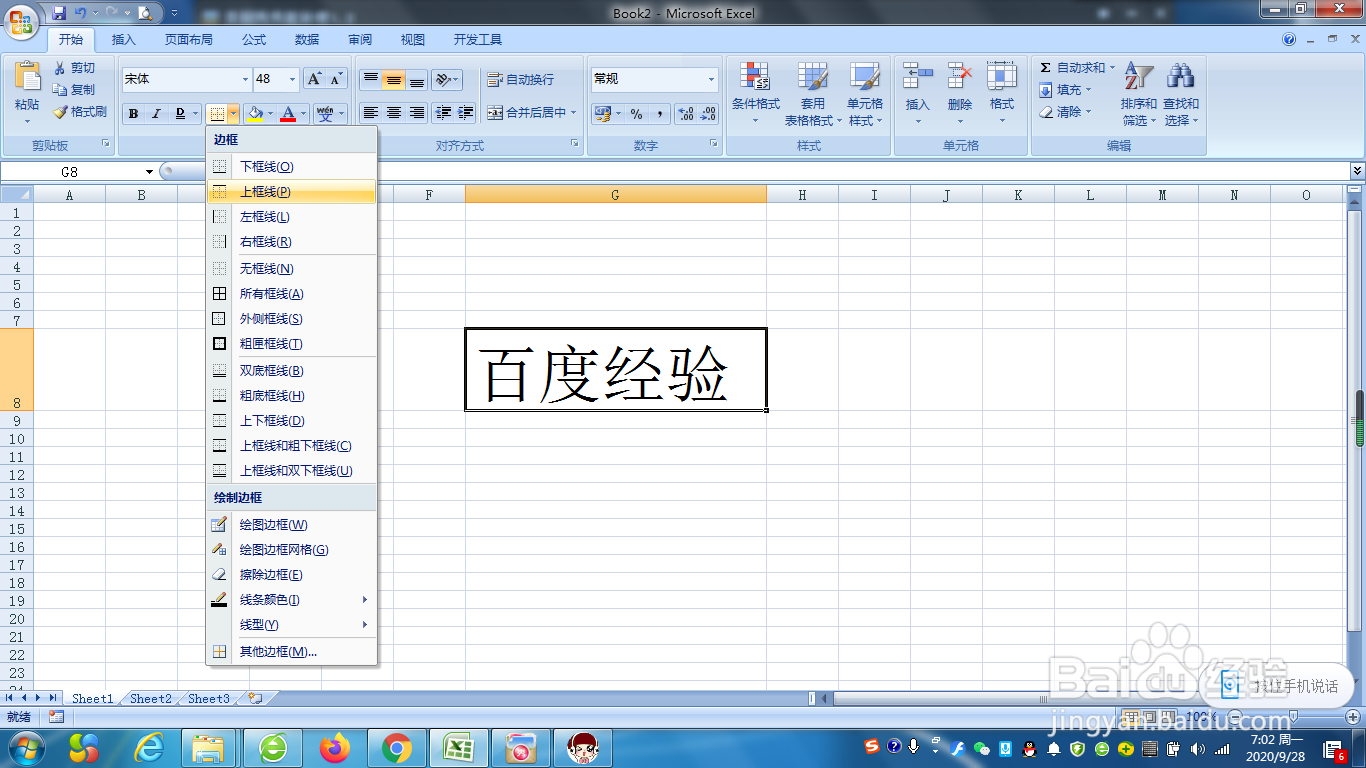Click the Copy (复制) button
The width and height of the screenshot is (1366, 768).
pos(75,90)
